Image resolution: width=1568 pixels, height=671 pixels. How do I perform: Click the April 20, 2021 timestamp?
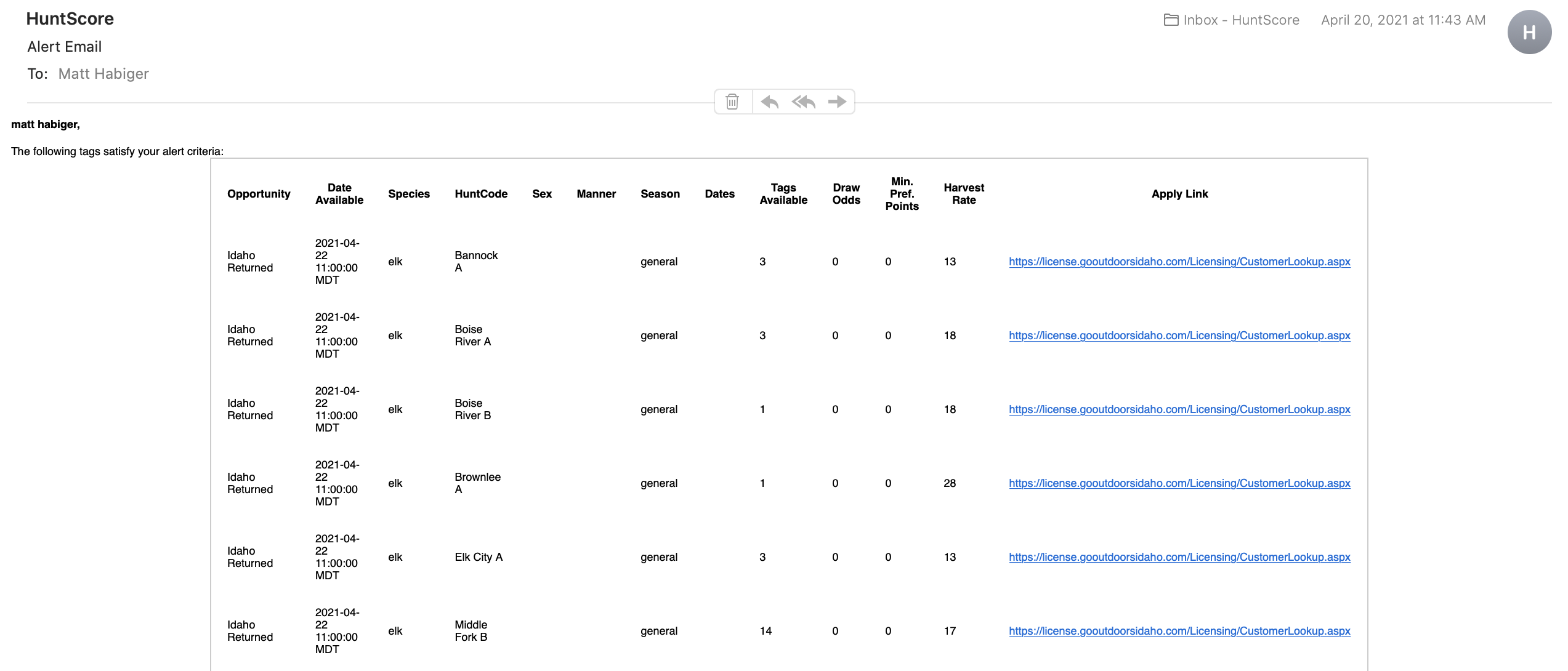[x=1403, y=20]
